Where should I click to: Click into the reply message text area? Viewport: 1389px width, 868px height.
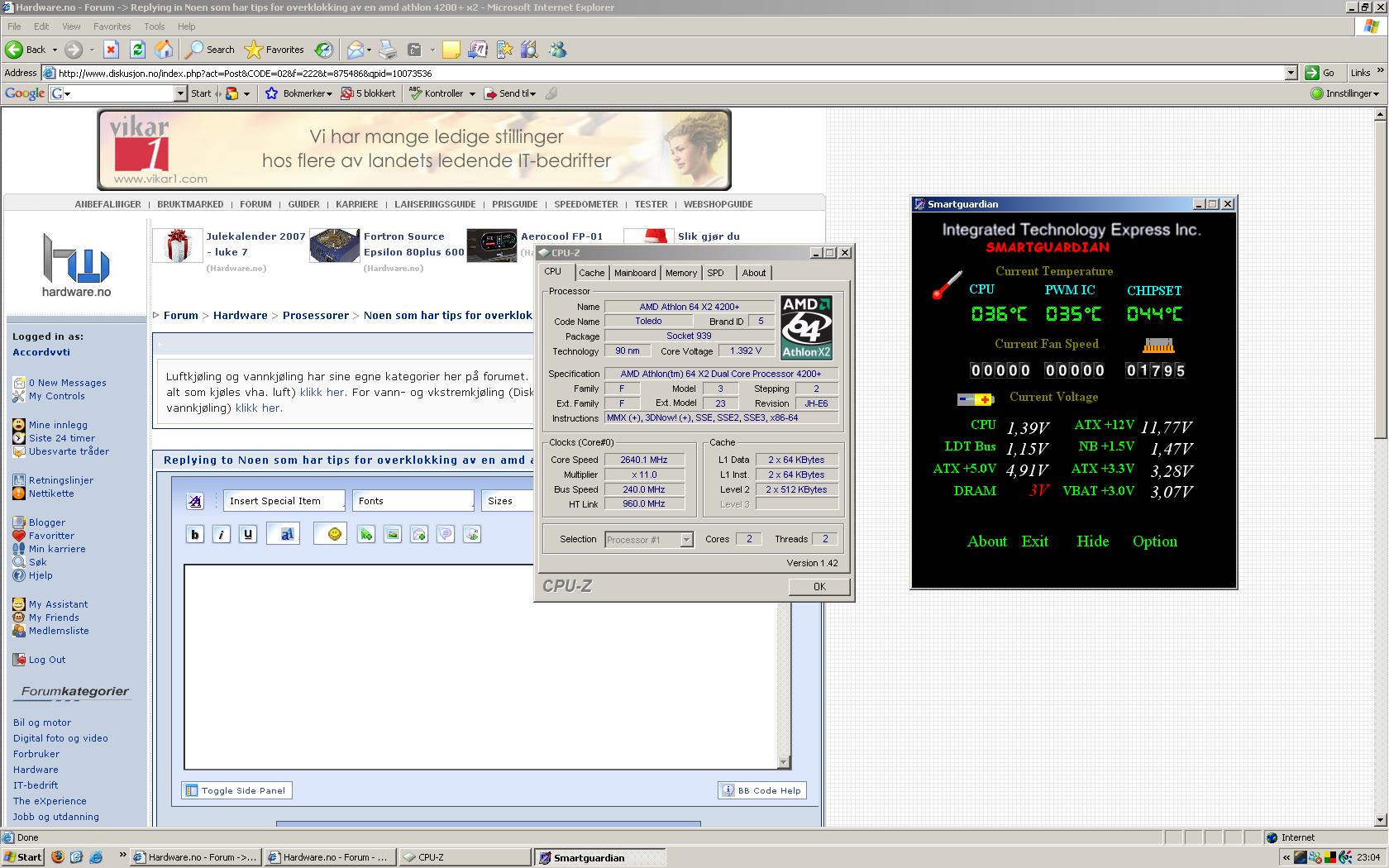pos(480,666)
